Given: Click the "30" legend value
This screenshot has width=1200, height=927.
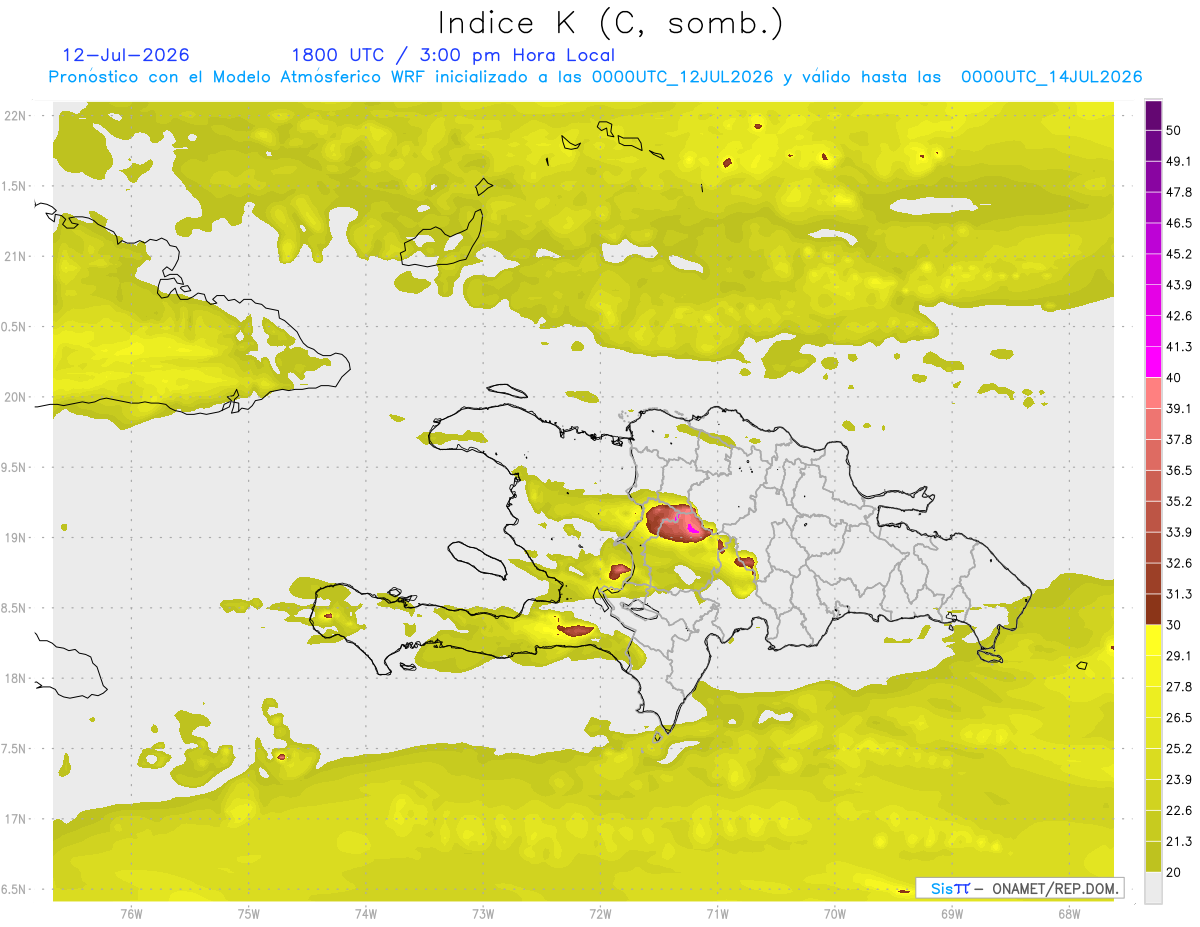Looking at the screenshot, I should [1175, 625].
